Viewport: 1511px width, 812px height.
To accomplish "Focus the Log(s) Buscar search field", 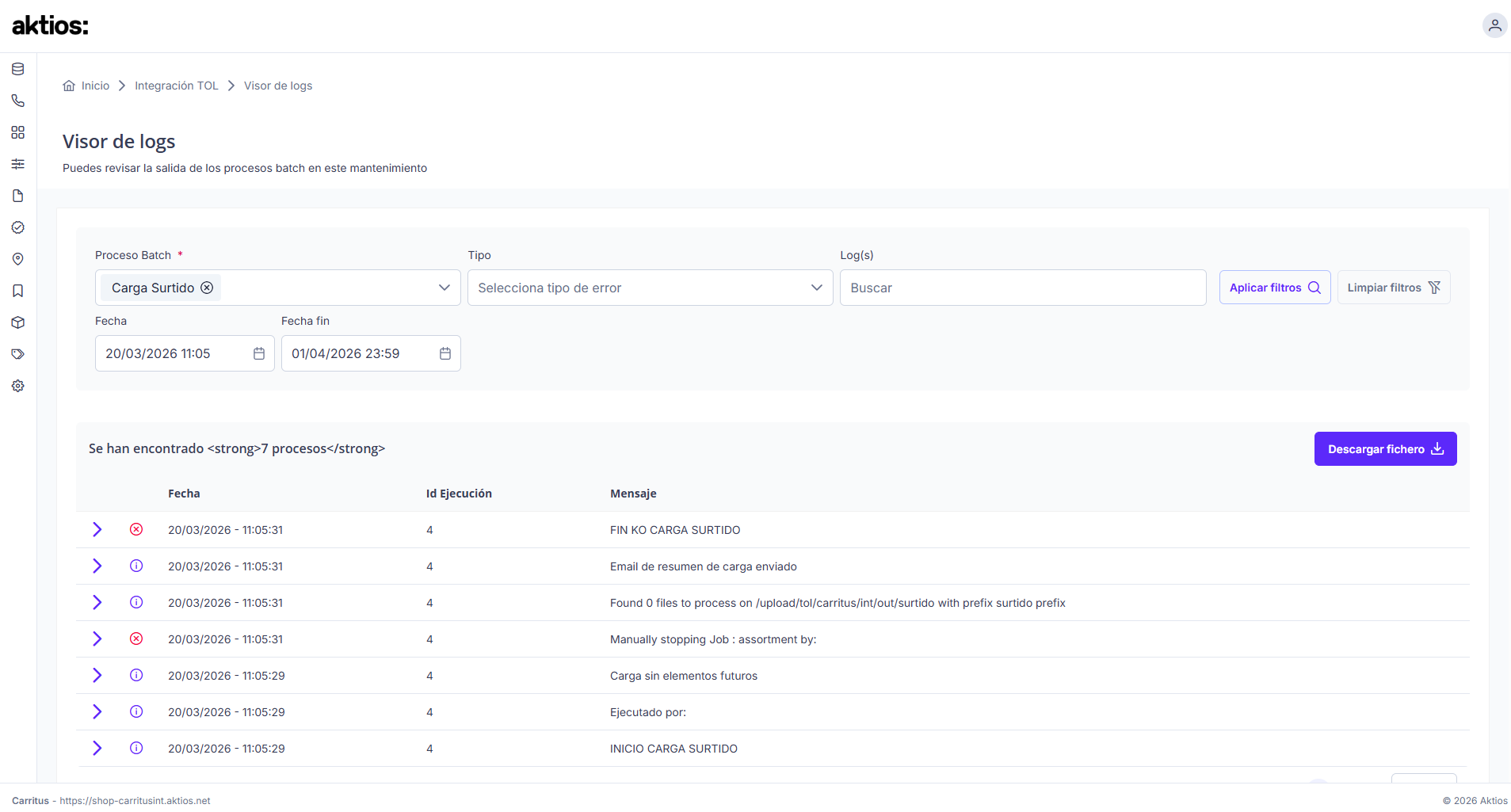I will 1023,288.
